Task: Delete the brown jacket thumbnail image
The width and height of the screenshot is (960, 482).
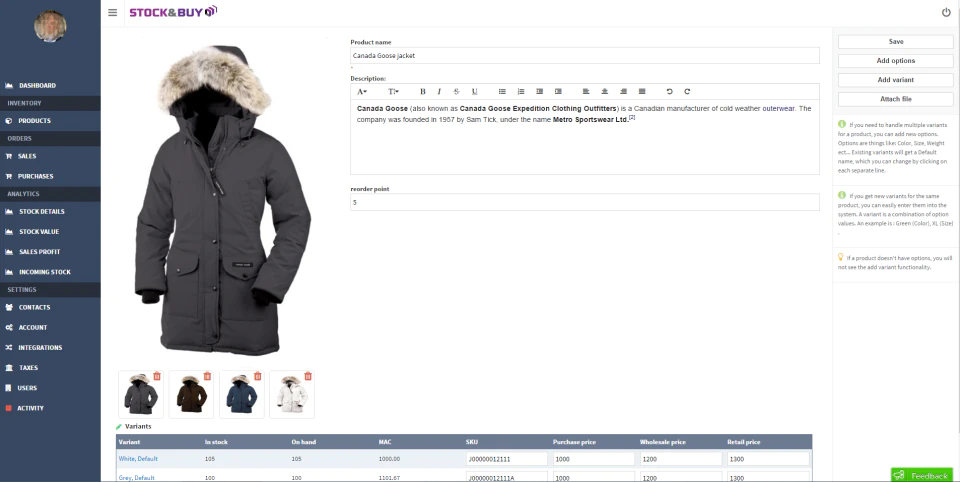Action: (207, 376)
